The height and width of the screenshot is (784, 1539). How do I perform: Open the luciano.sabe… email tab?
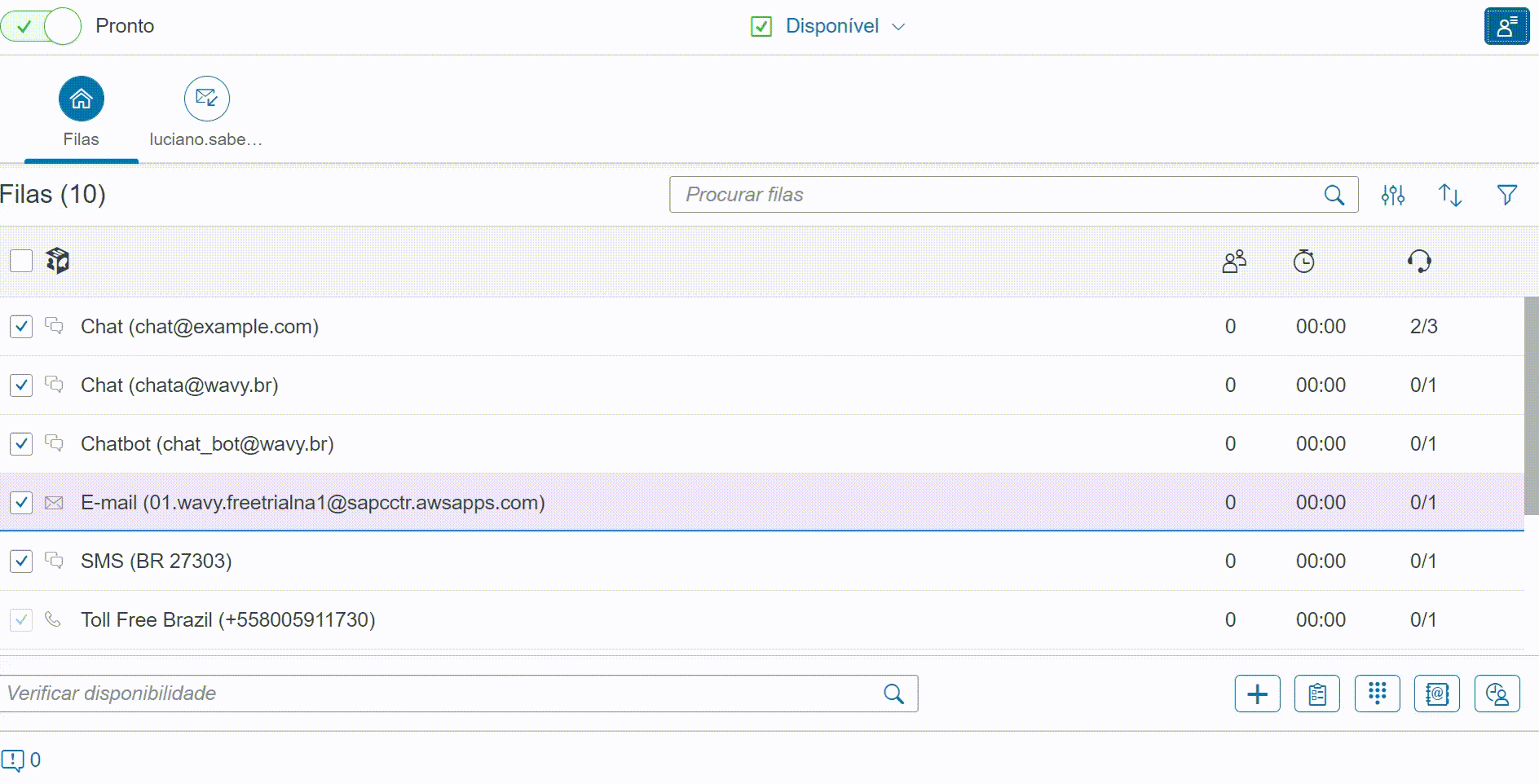[206, 113]
